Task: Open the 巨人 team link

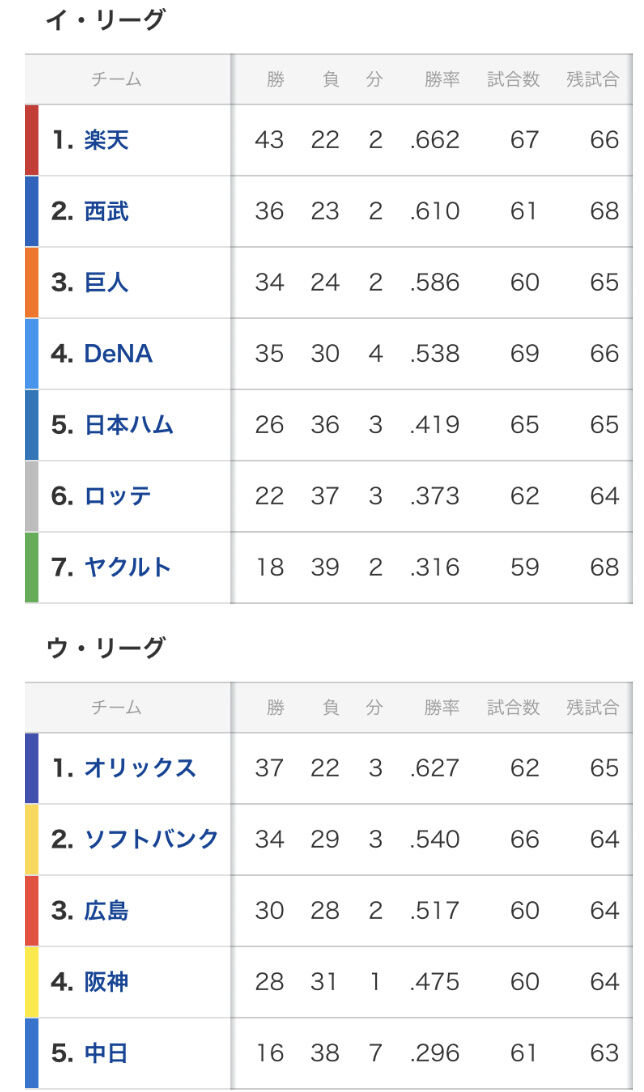Action: 106,282
